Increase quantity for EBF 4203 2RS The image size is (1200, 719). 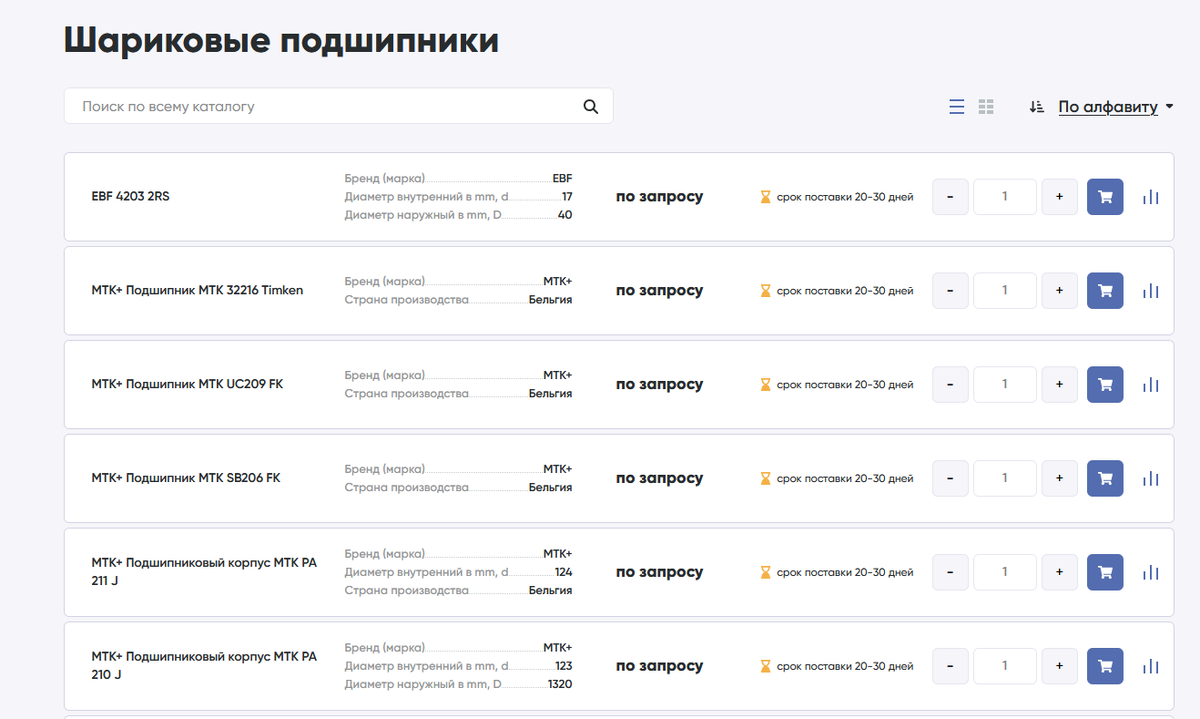pyautogui.click(x=1059, y=197)
